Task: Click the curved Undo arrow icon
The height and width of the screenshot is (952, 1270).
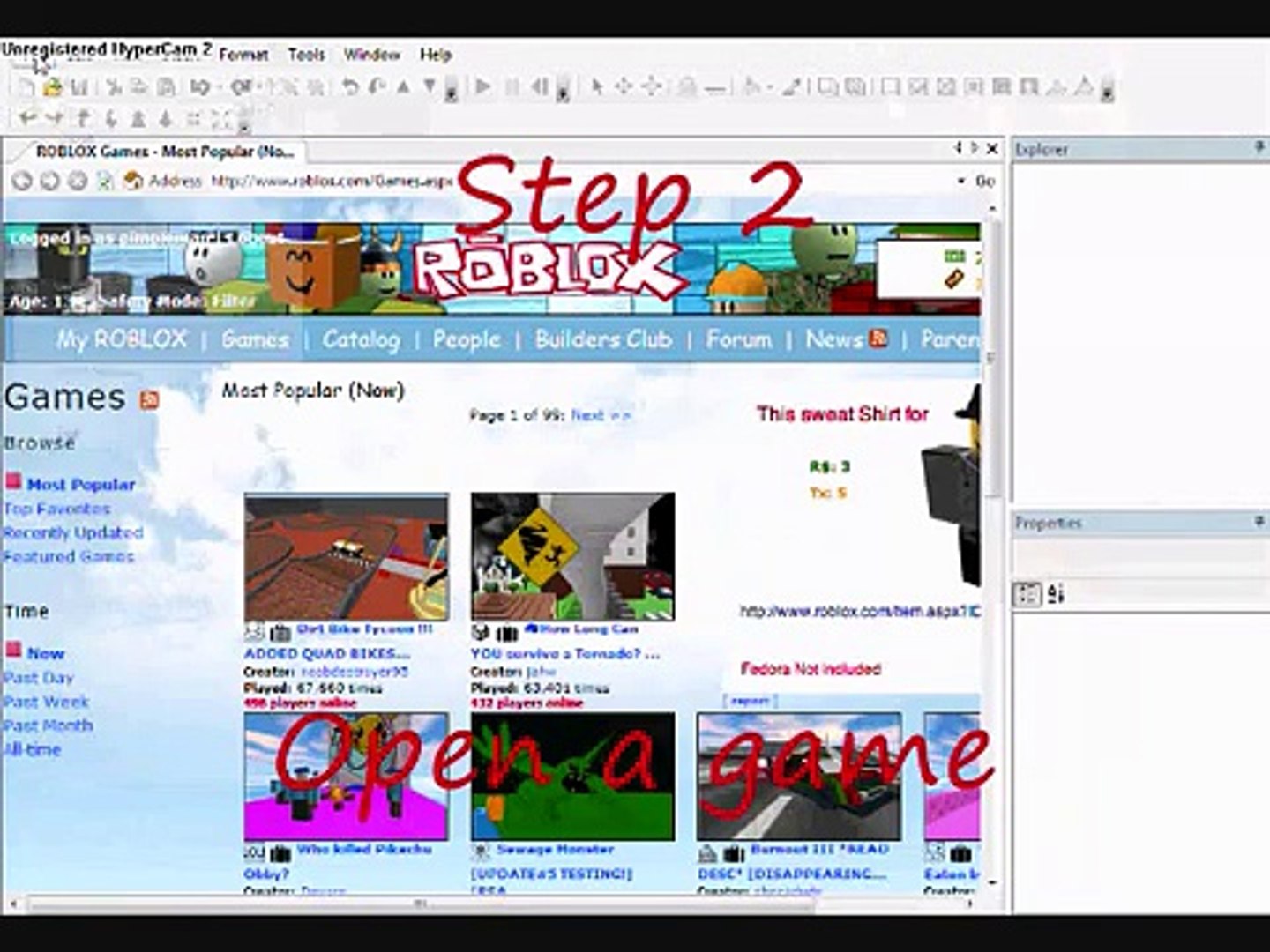Action: 350,87
